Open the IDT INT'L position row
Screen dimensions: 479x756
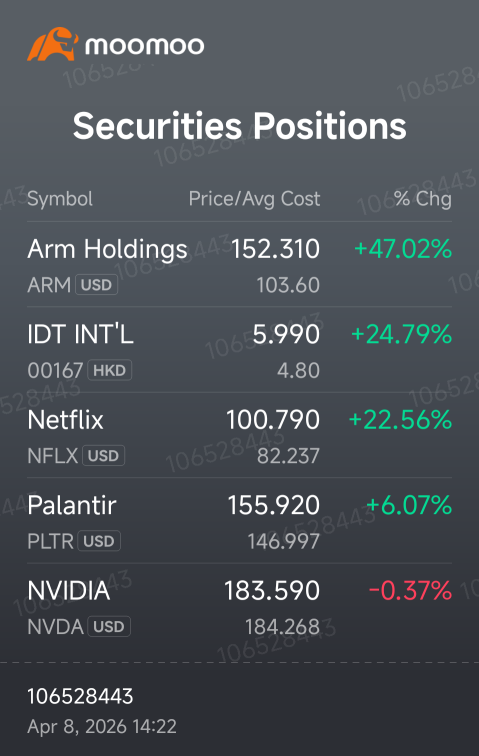(239, 350)
